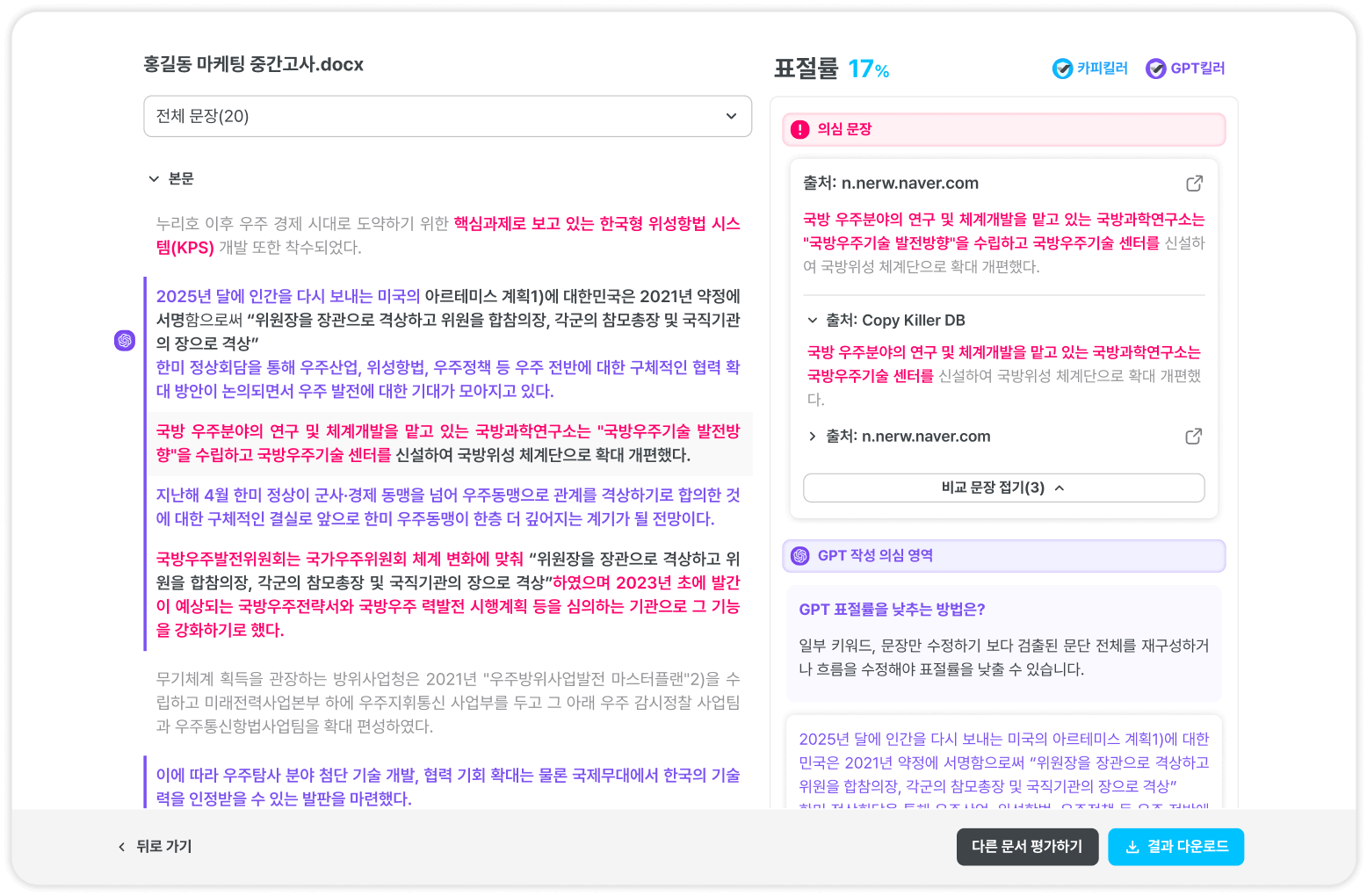Collapse the 출처: Copy Killer DB entry

(x=813, y=321)
